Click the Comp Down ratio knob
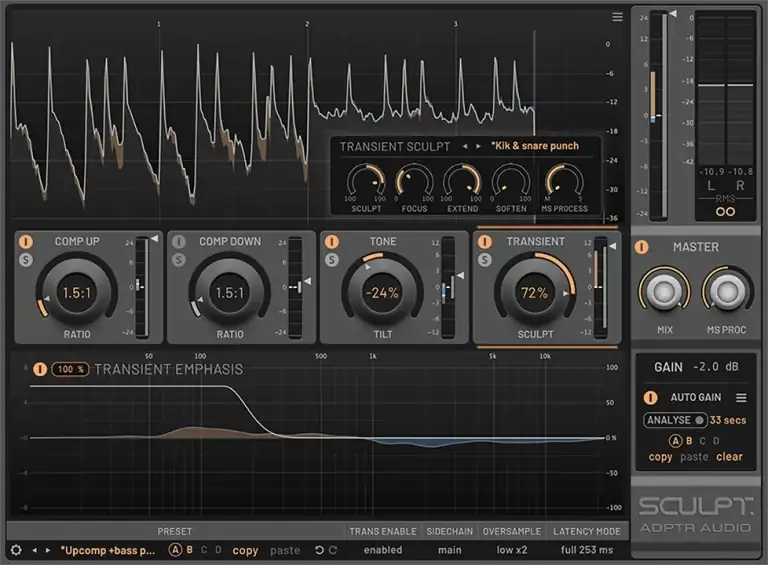This screenshot has width=768, height=565. point(229,293)
